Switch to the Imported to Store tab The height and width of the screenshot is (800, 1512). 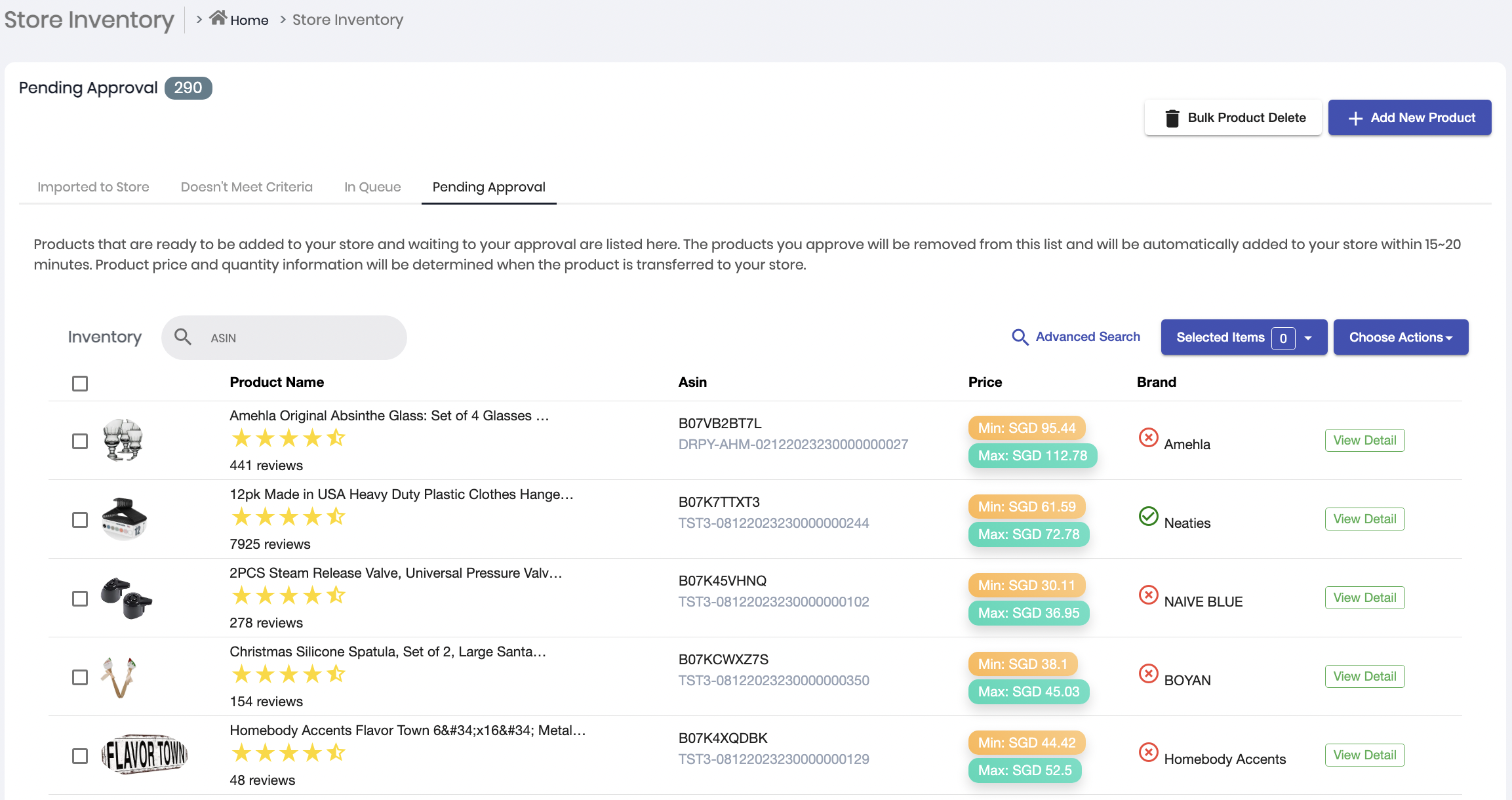[93, 187]
